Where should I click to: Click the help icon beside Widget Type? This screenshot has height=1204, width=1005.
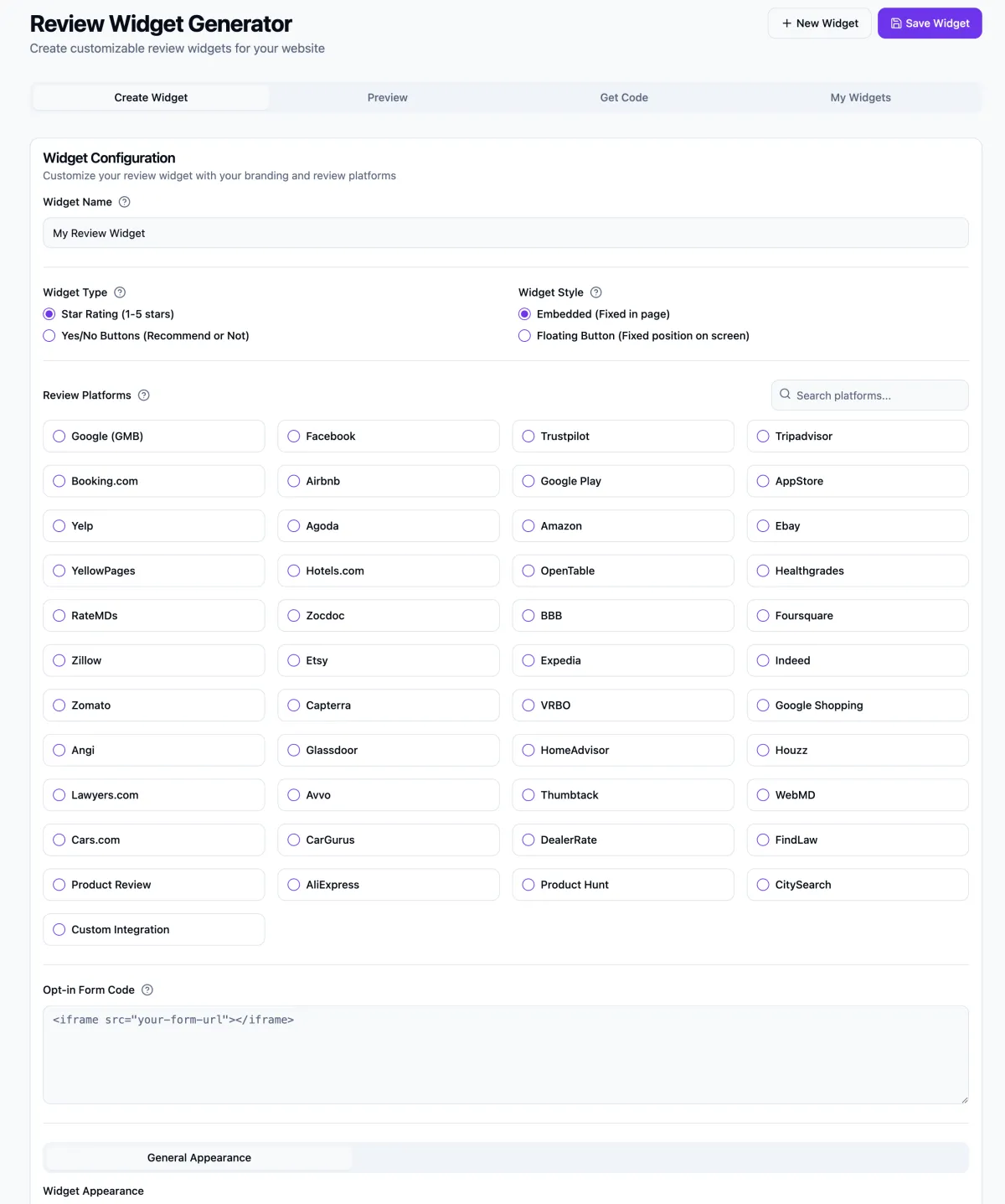[120, 292]
